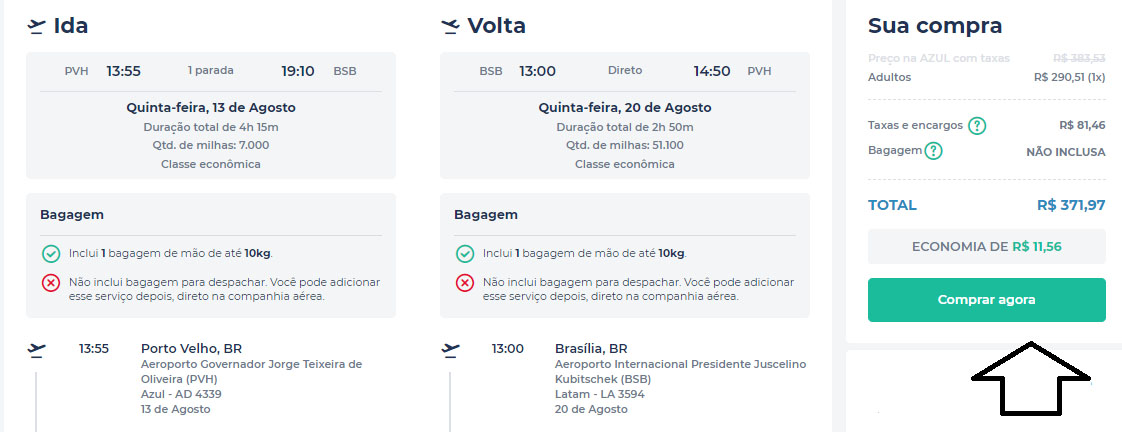Click red X icon in Volta baggage box
Image resolution: width=1122 pixels, height=432 pixels.
click(x=465, y=283)
